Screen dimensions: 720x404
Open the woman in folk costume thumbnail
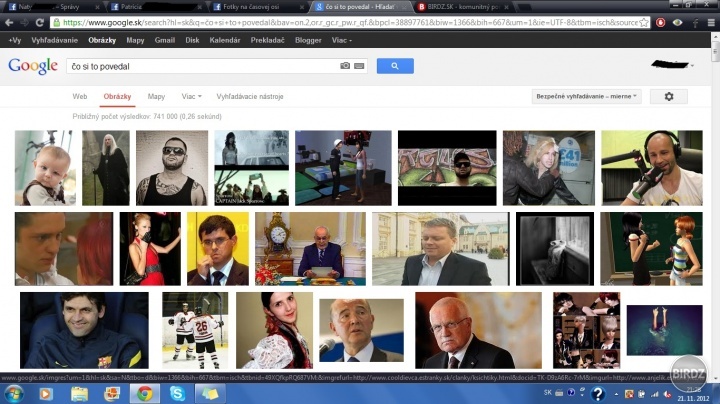[x=274, y=330]
